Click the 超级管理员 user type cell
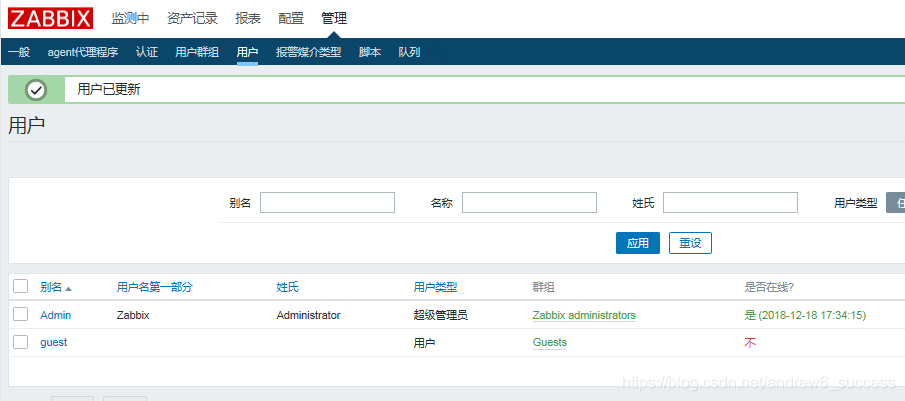The width and height of the screenshot is (905, 401). (440, 316)
